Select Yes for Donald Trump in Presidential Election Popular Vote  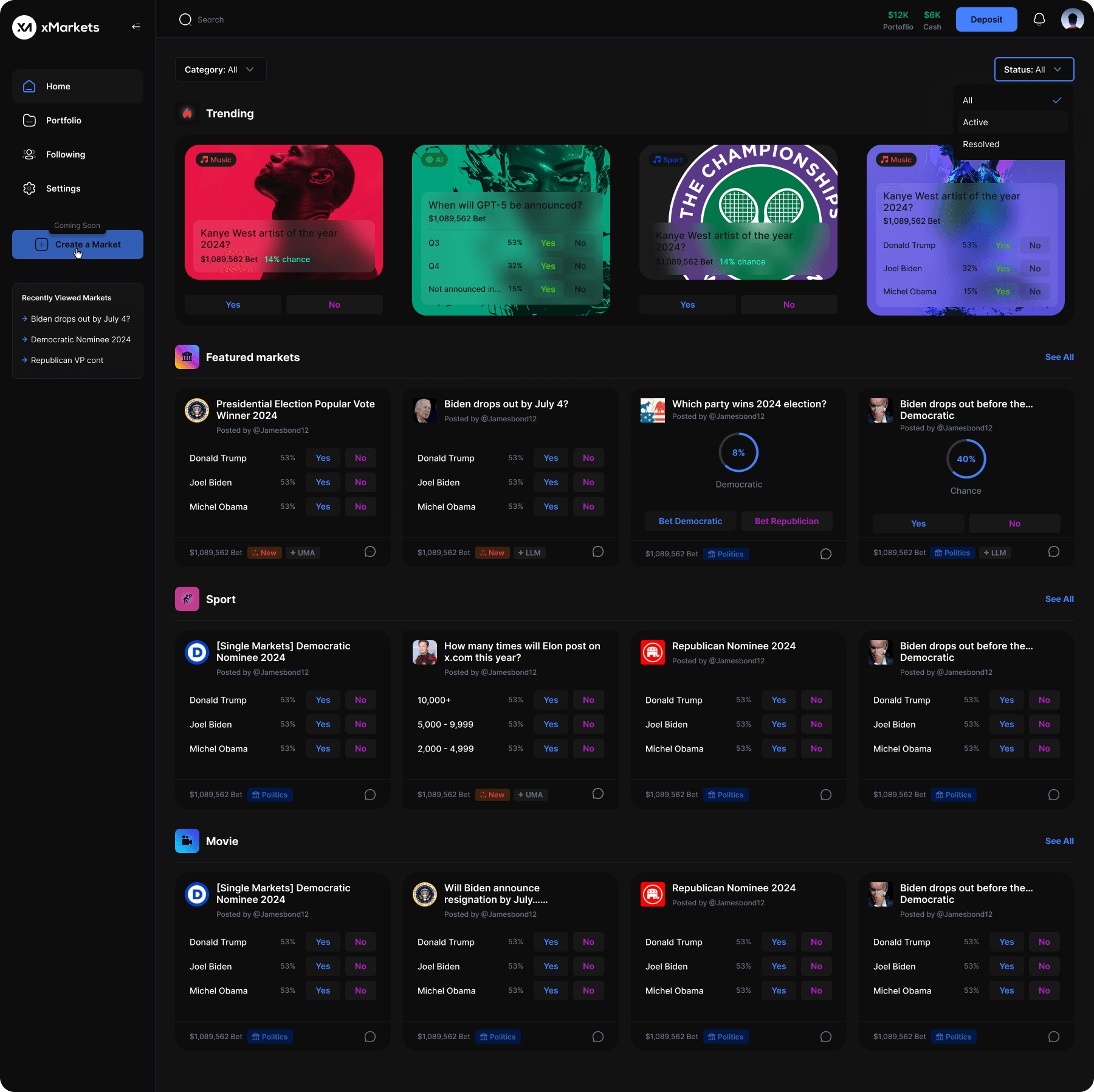(x=322, y=458)
